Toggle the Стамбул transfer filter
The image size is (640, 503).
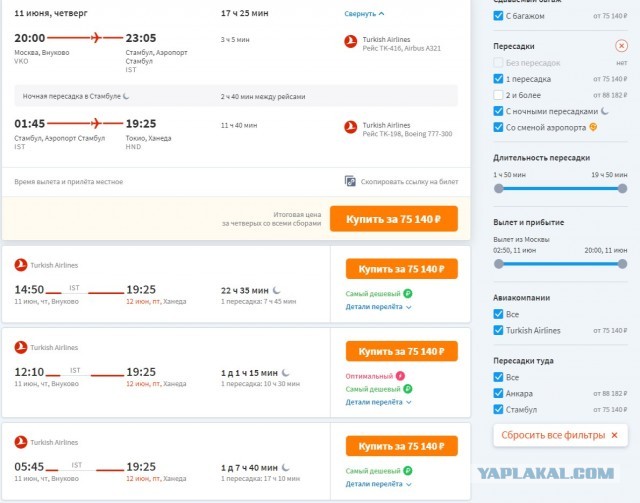click(x=498, y=410)
